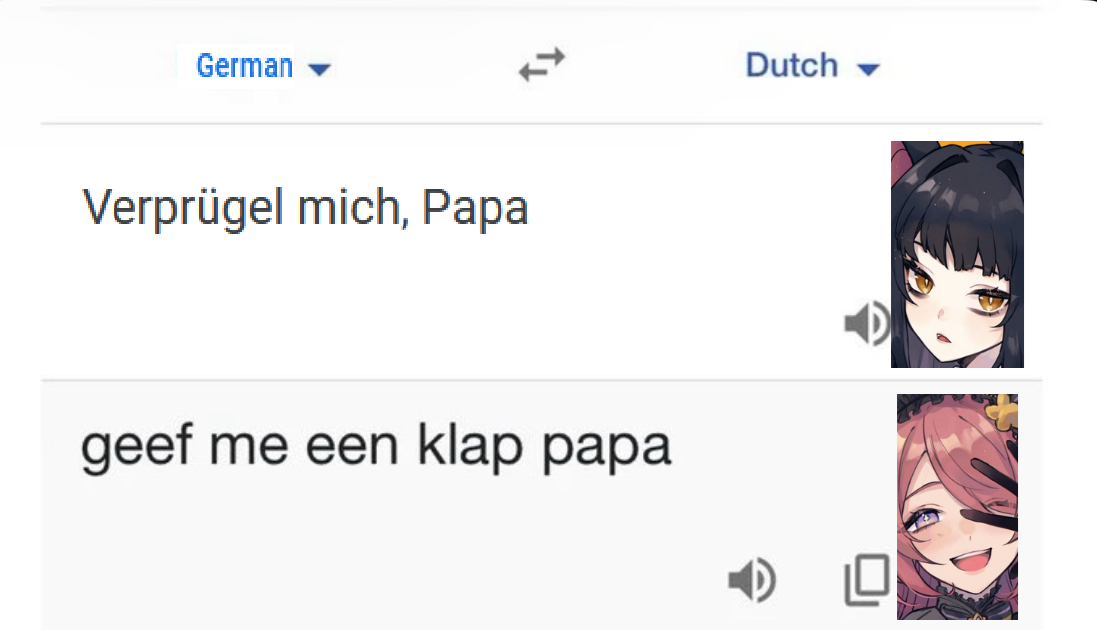This screenshot has width=1097, height=630.
Task: Select the German source language label
Action: coord(245,66)
